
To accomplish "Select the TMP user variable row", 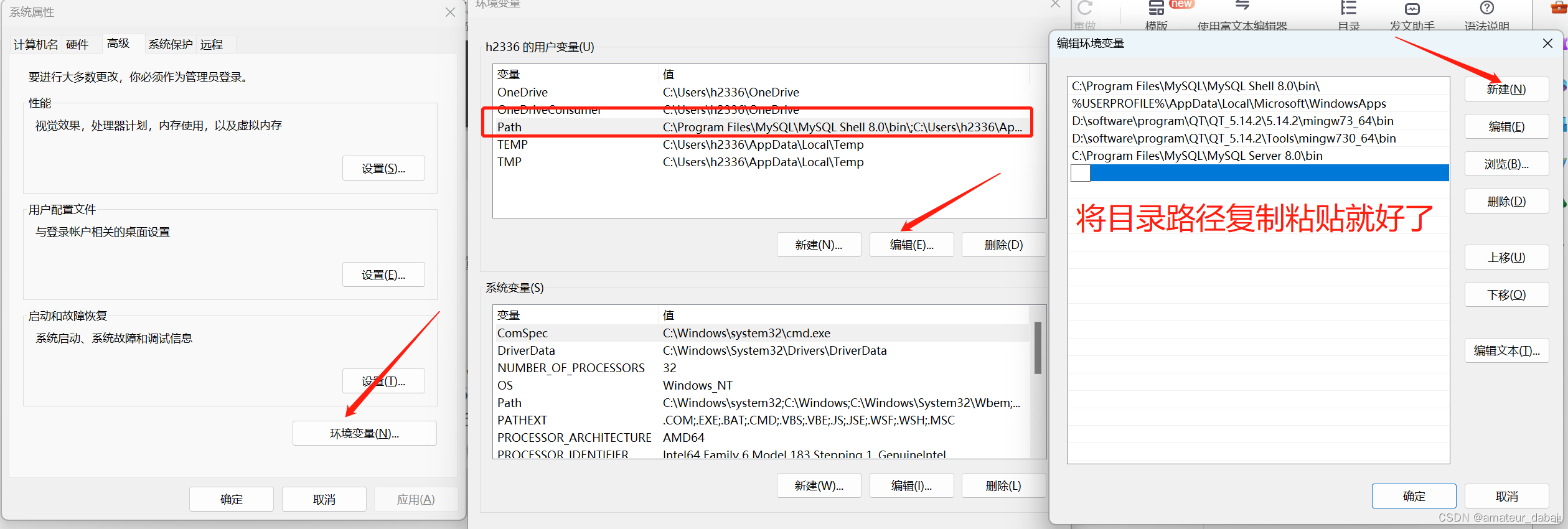I will click(x=761, y=162).
